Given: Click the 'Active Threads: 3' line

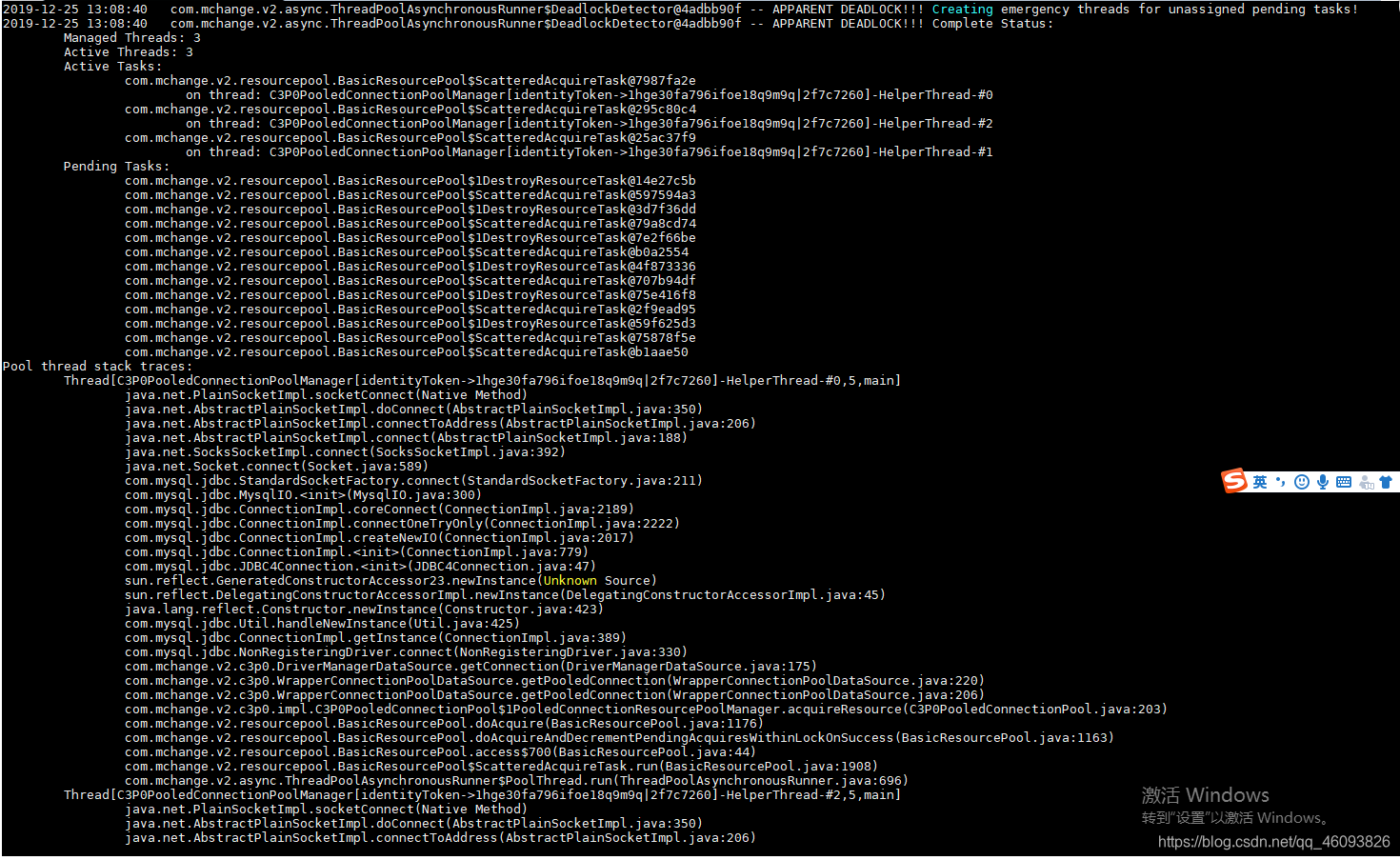Looking at the screenshot, I should click(129, 52).
